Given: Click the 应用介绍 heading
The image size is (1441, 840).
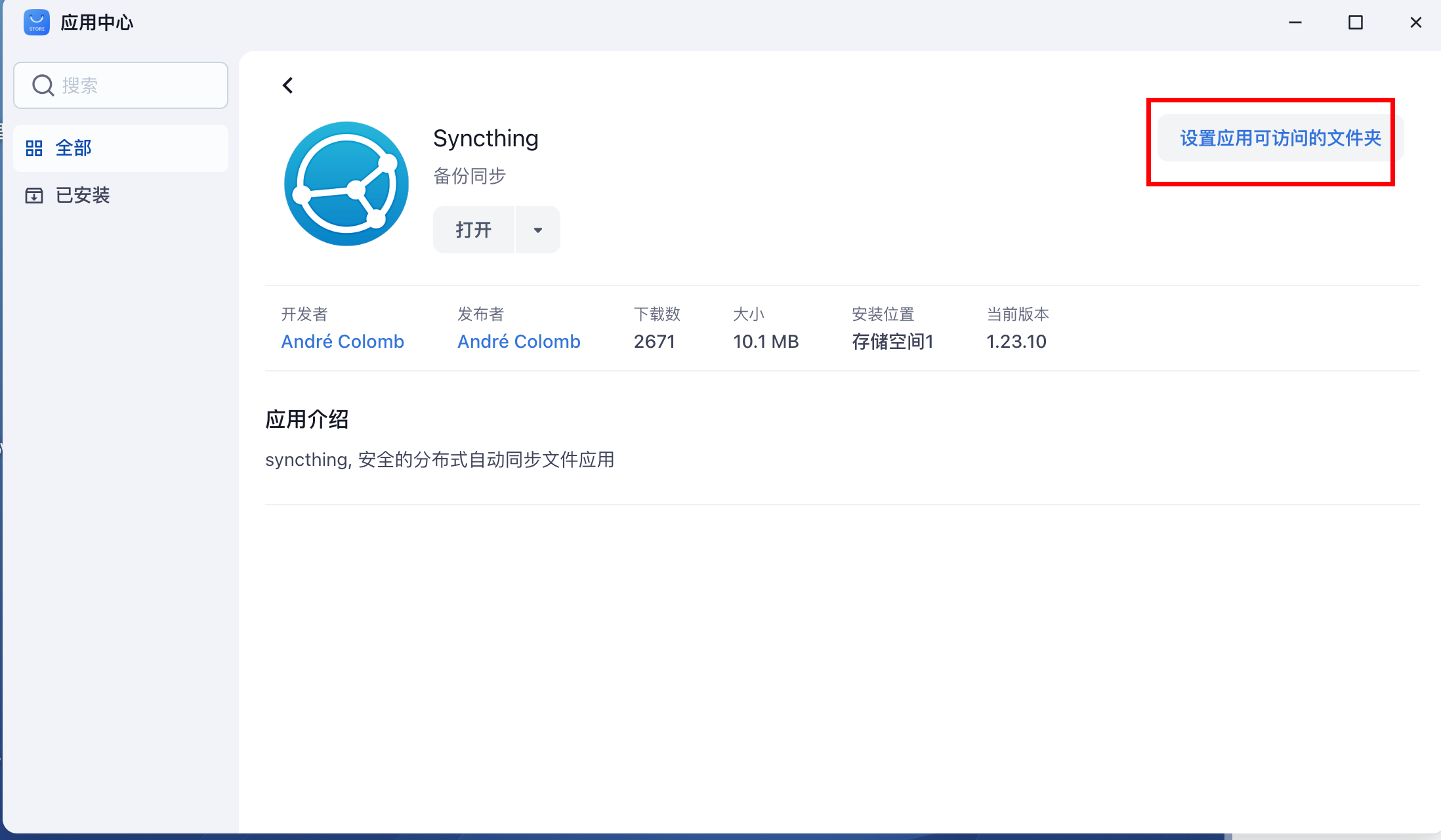Looking at the screenshot, I should (x=306, y=419).
